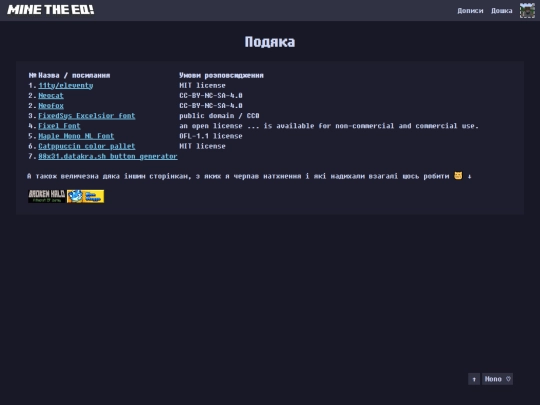Select the Neocat row 'CC-BY-NC-SA-4.0' license text
Image resolution: width=540 pixels, height=405 pixels.
coord(211,95)
